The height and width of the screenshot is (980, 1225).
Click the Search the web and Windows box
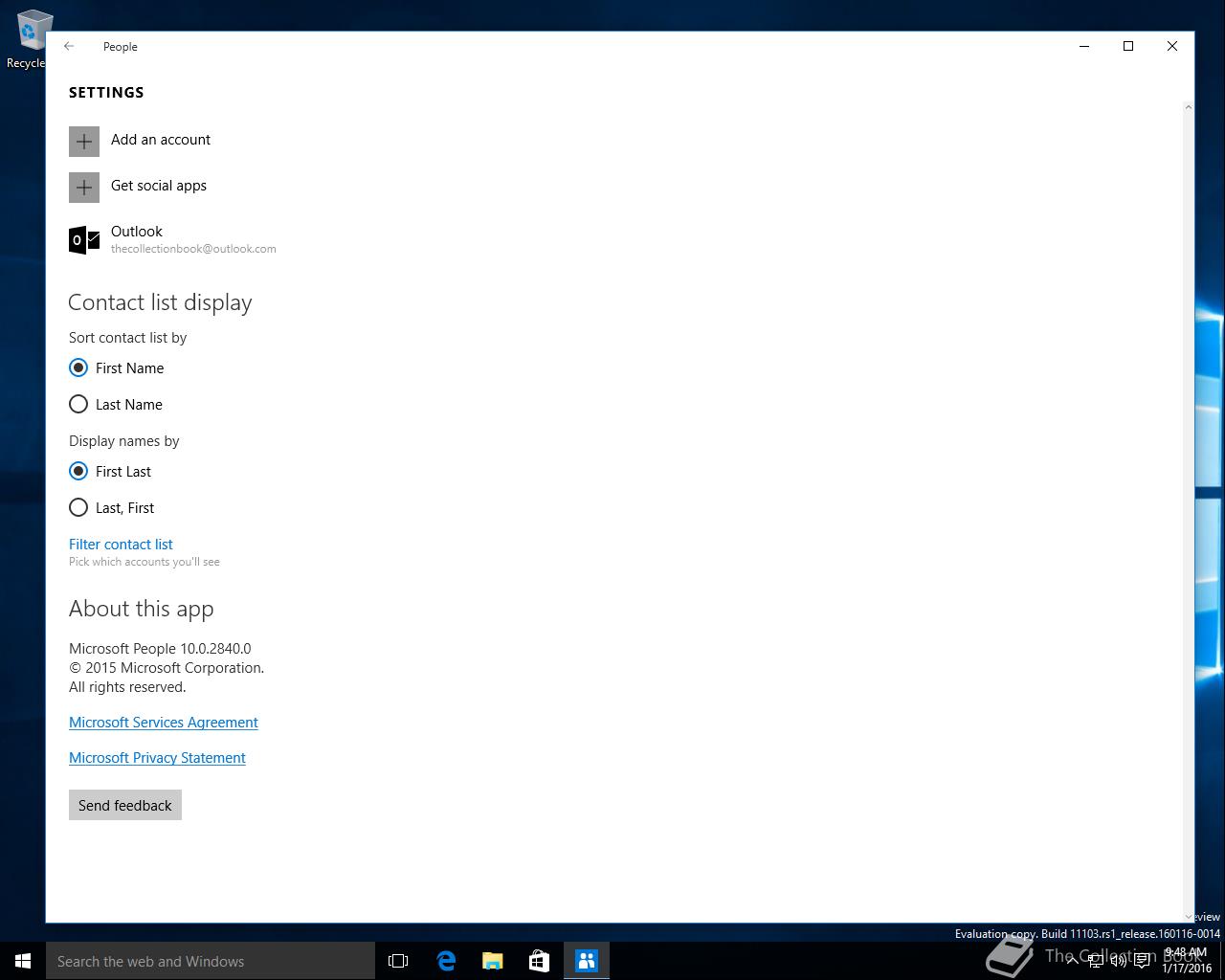pos(211,961)
